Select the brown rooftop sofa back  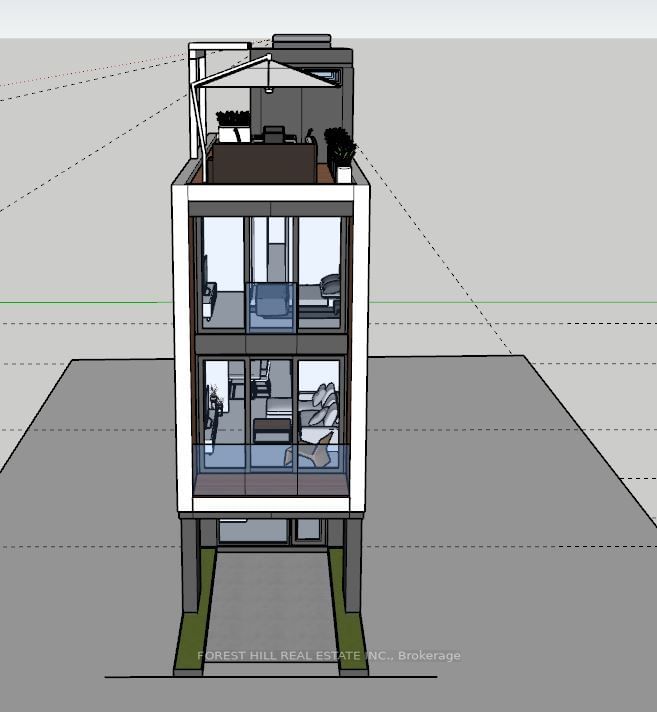click(x=264, y=163)
